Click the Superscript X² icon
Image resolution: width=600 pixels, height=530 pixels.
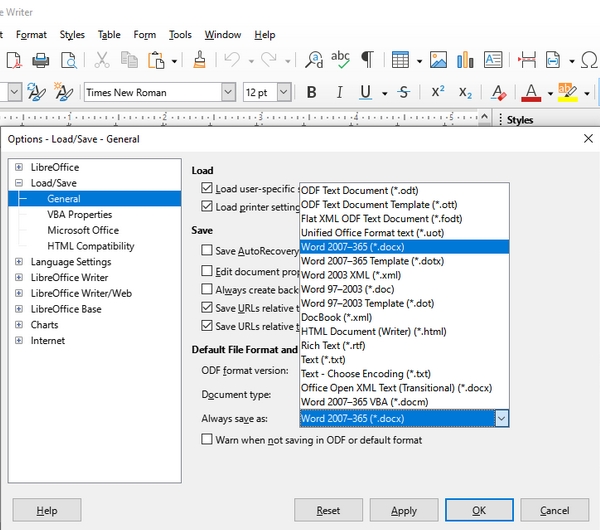[x=438, y=92]
